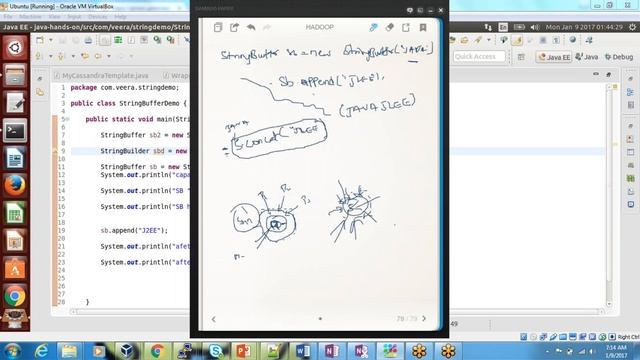Viewport: 640px width, 360px height.
Task: Open Ubuntu sound volume indicator
Action: (x=535, y=27)
